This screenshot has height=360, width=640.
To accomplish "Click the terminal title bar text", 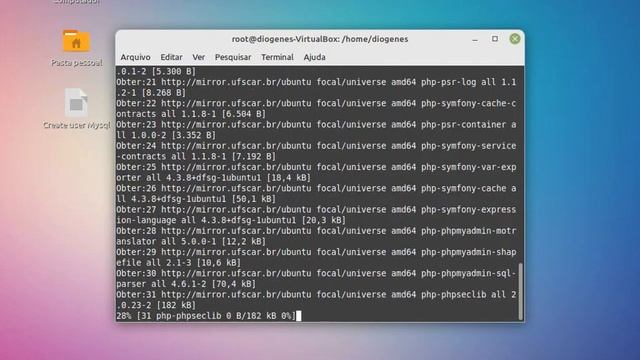I will point(320,39).
